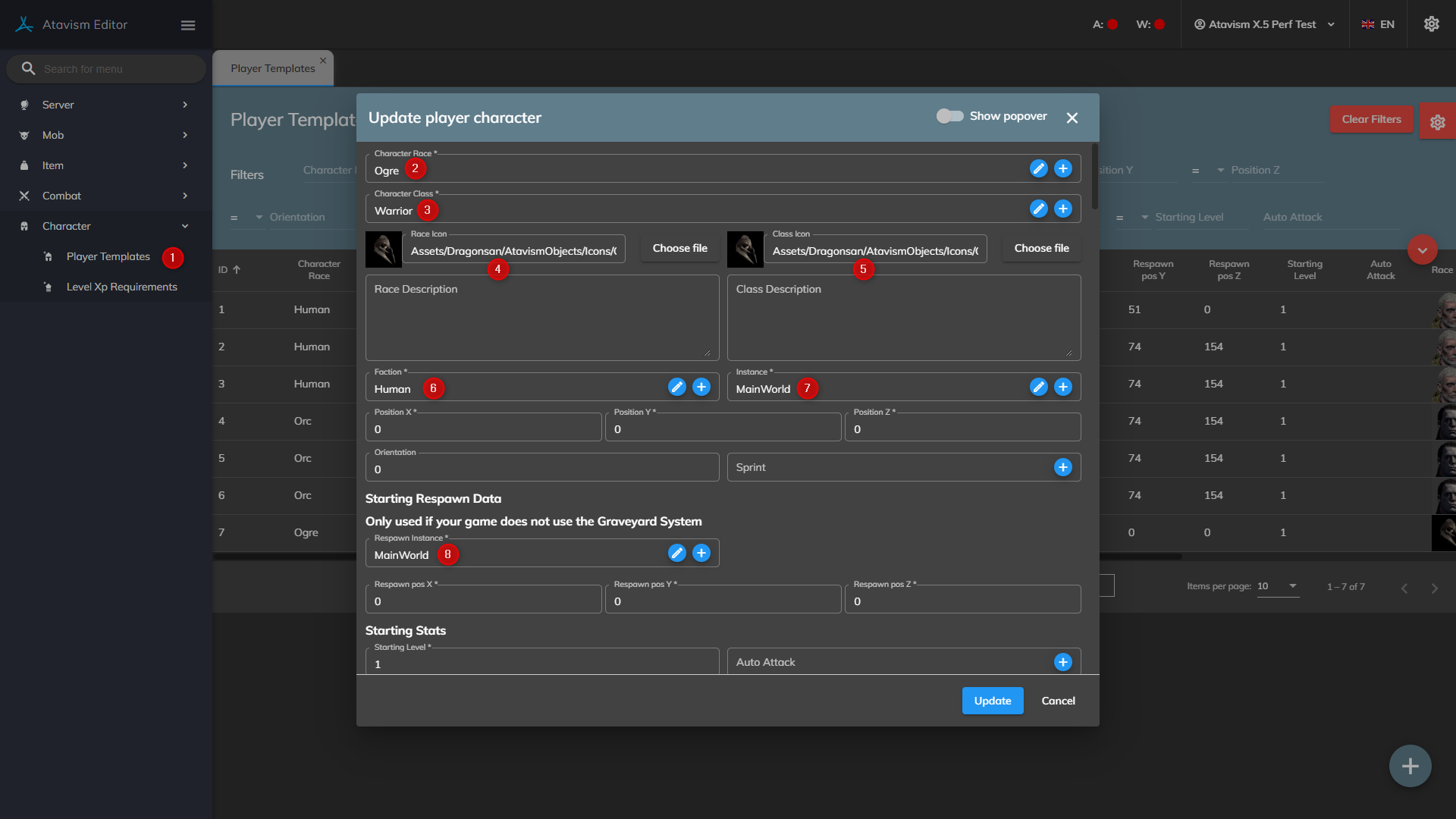
Task: Click the edit pencil for Character Race
Action: (1038, 168)
